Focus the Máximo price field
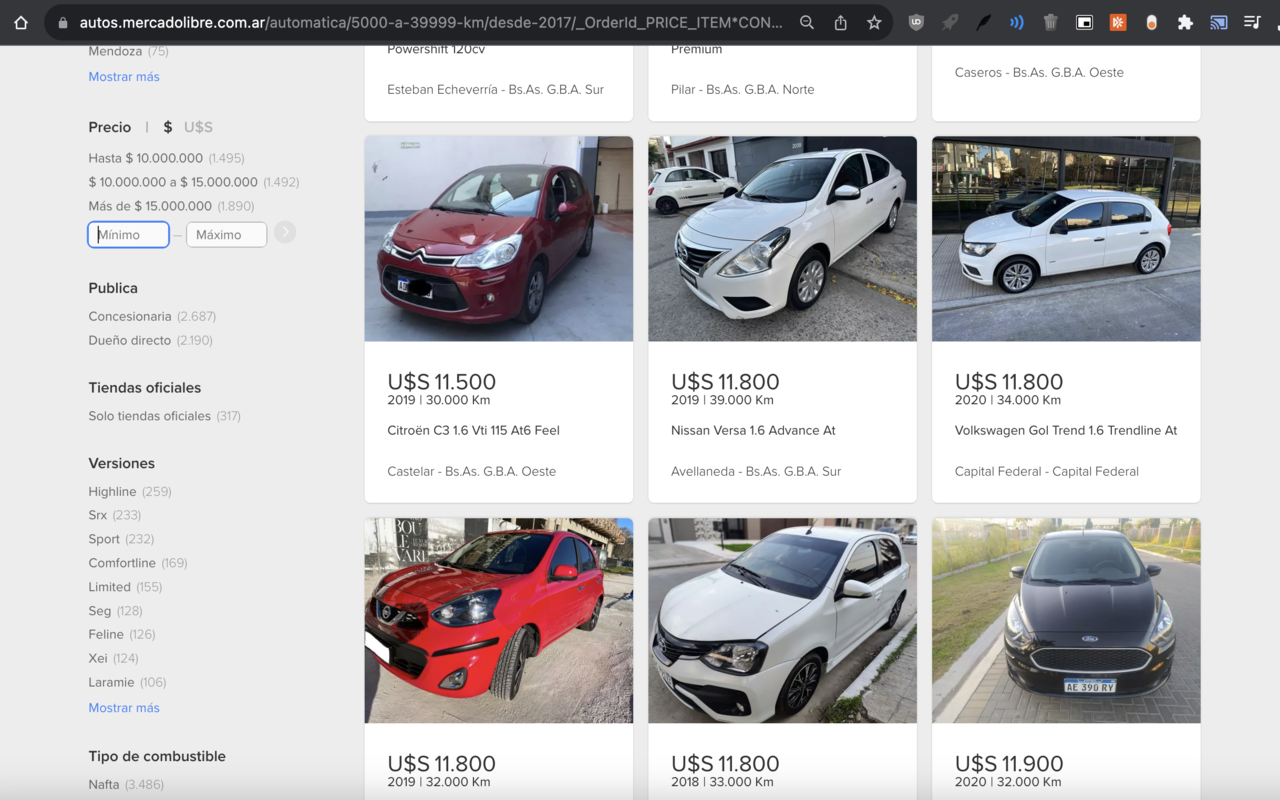The height and width of the screenshot is (800, 1280). coord(227,235)
